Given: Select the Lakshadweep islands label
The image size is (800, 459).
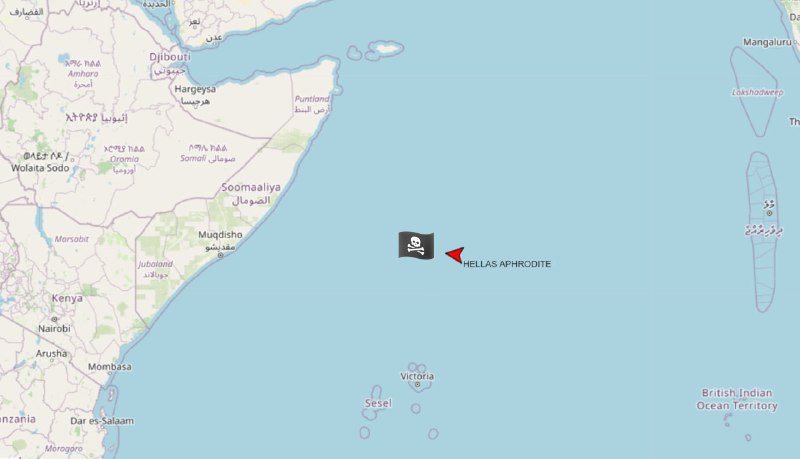Looking at the screenshot, I should click(757, 92).
